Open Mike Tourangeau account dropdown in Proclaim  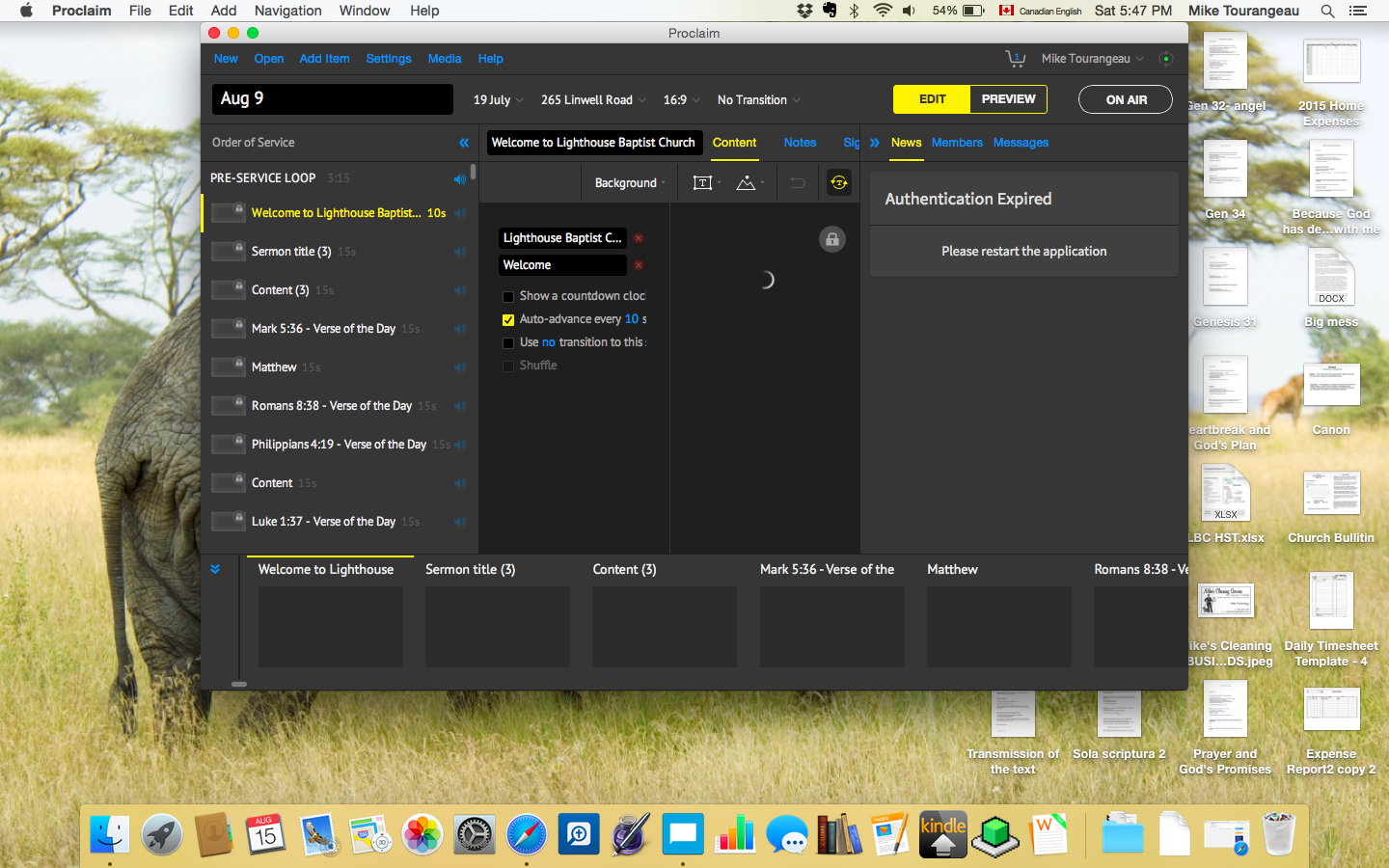(x=1093, y=59)
